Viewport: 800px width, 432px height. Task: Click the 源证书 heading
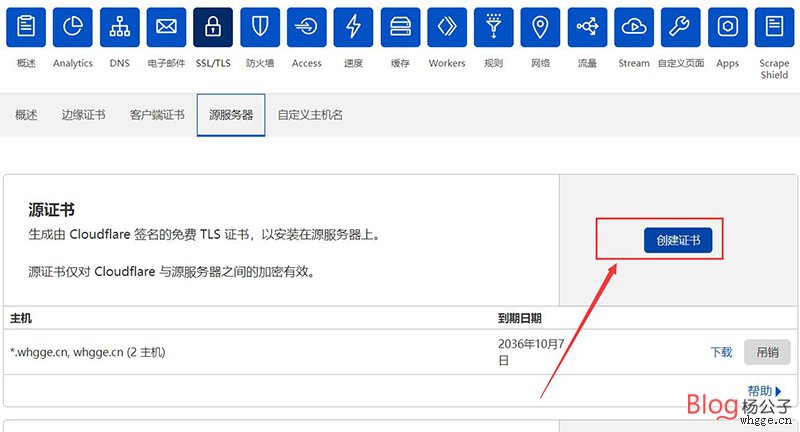tap(52, 210)
